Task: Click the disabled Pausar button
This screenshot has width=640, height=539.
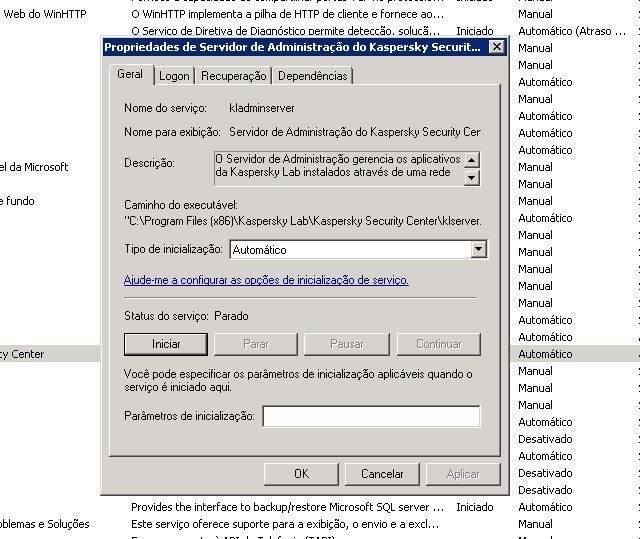Action: 347,344
